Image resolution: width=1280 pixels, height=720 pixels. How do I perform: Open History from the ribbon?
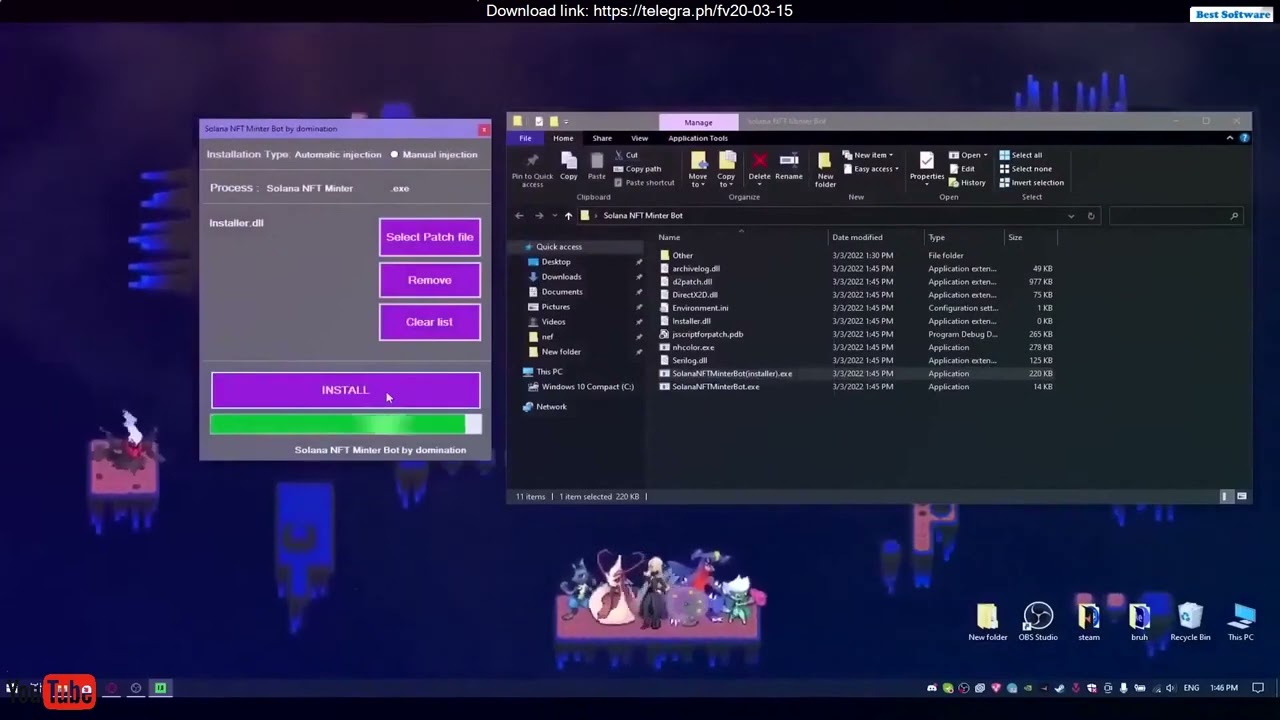click(x=967, y=182)
